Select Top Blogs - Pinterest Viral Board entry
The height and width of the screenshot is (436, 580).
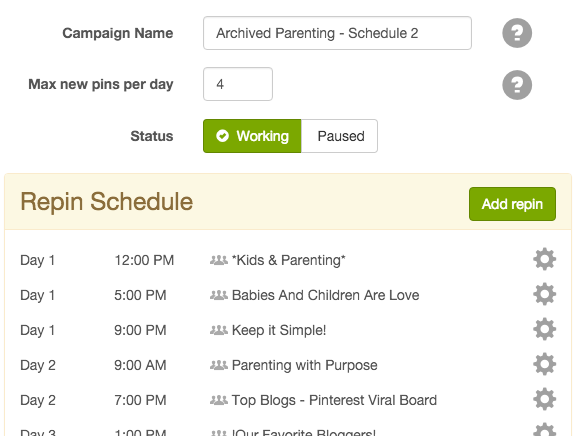[x=334, y=400]
